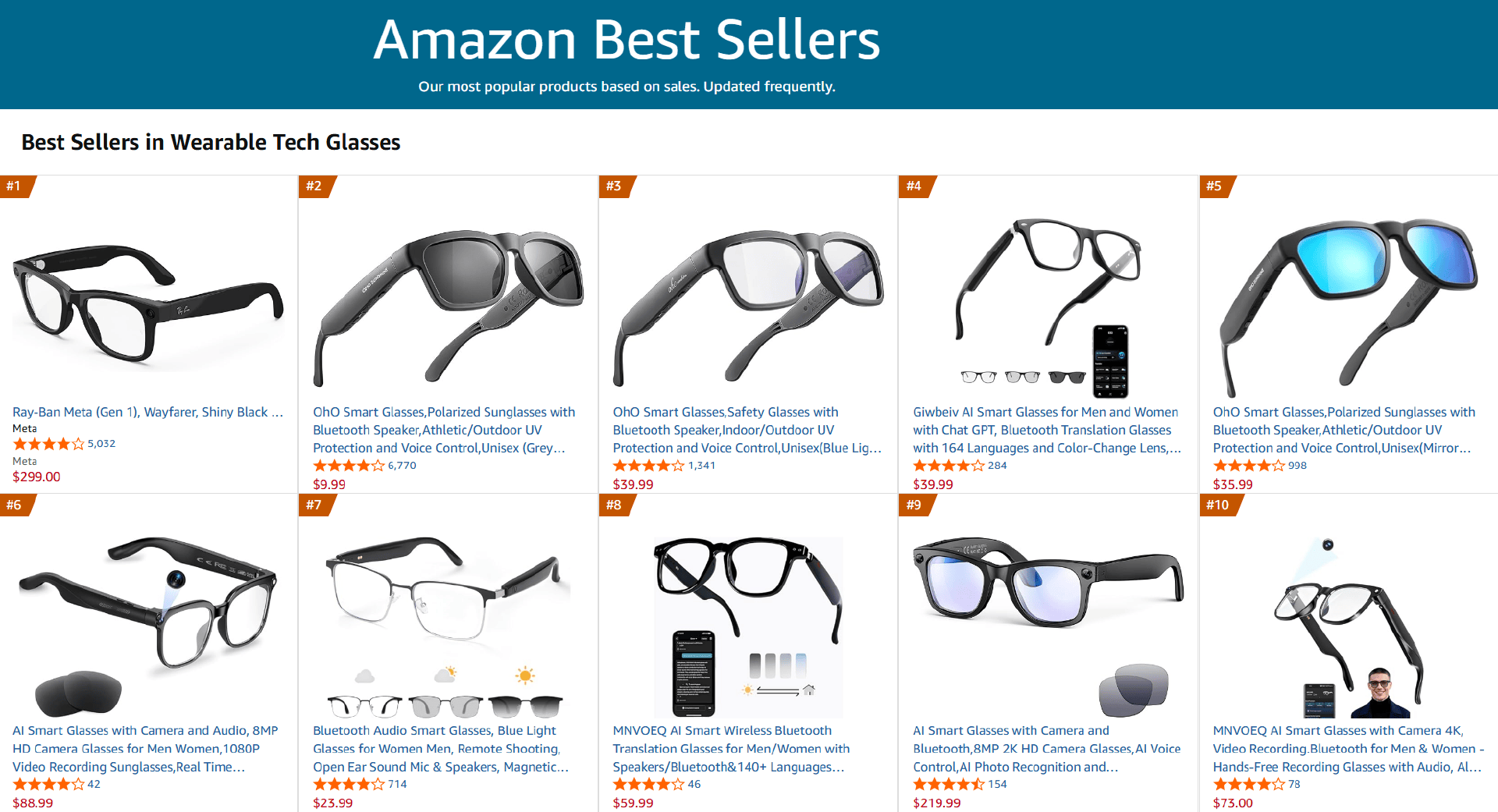Click the MNVOEQ translation glasses image
The height and width of the screenshot is (812, 1498).
(x=747, y=624)
